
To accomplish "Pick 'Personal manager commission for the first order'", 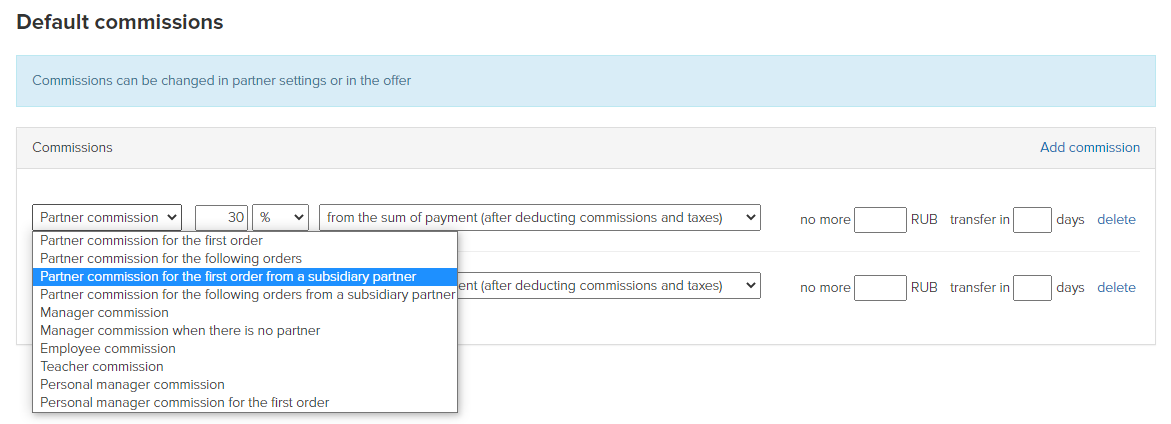I will pos(245,402).
